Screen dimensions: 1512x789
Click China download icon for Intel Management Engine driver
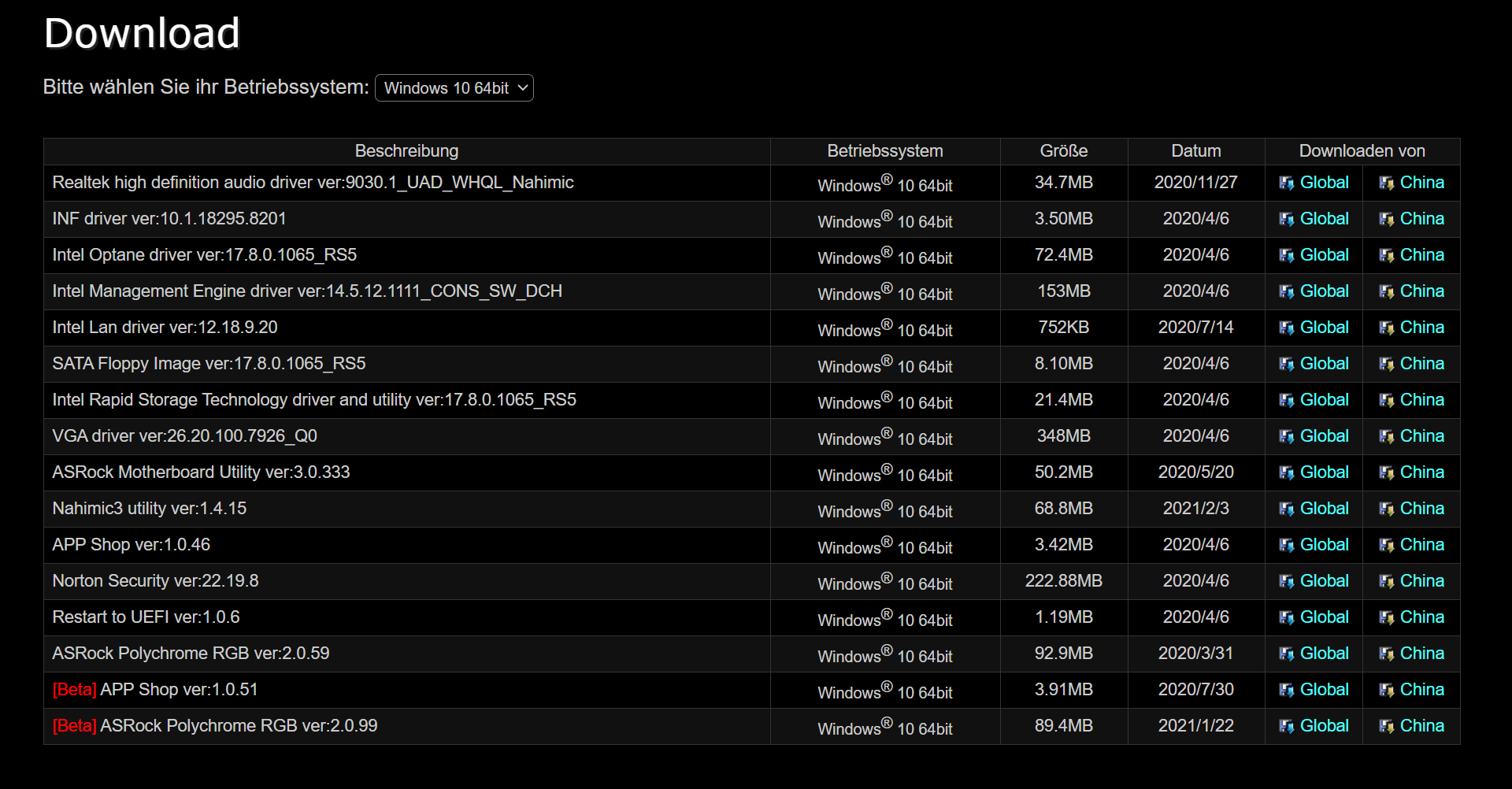tap(1387, 292)
